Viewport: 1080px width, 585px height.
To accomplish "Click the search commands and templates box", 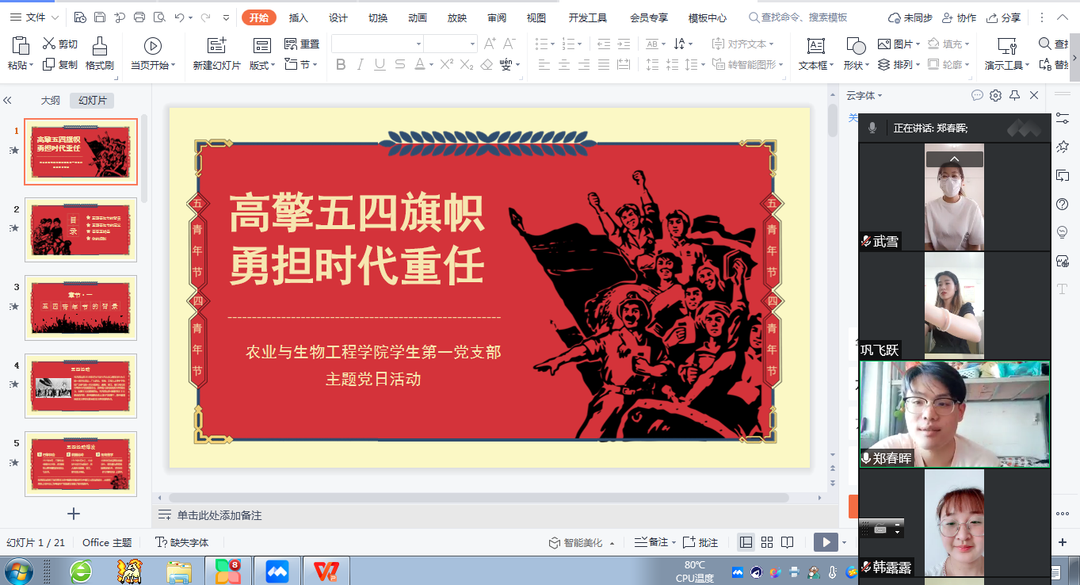I will point(798,18).
